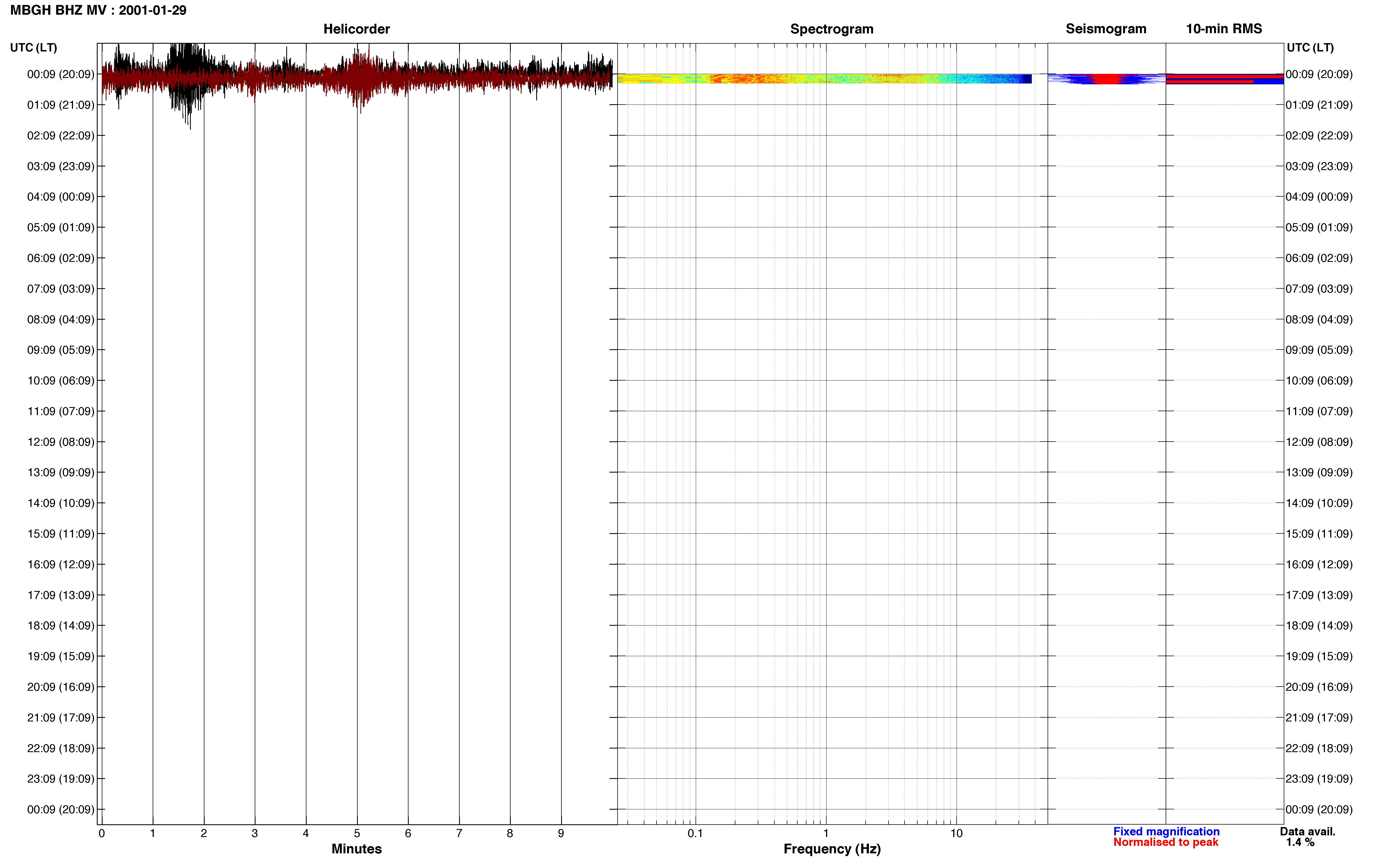Click '20:09 (16:09)' on the helicorder time axis
This screenshot has height=868, width=1388.
(60, 687)
